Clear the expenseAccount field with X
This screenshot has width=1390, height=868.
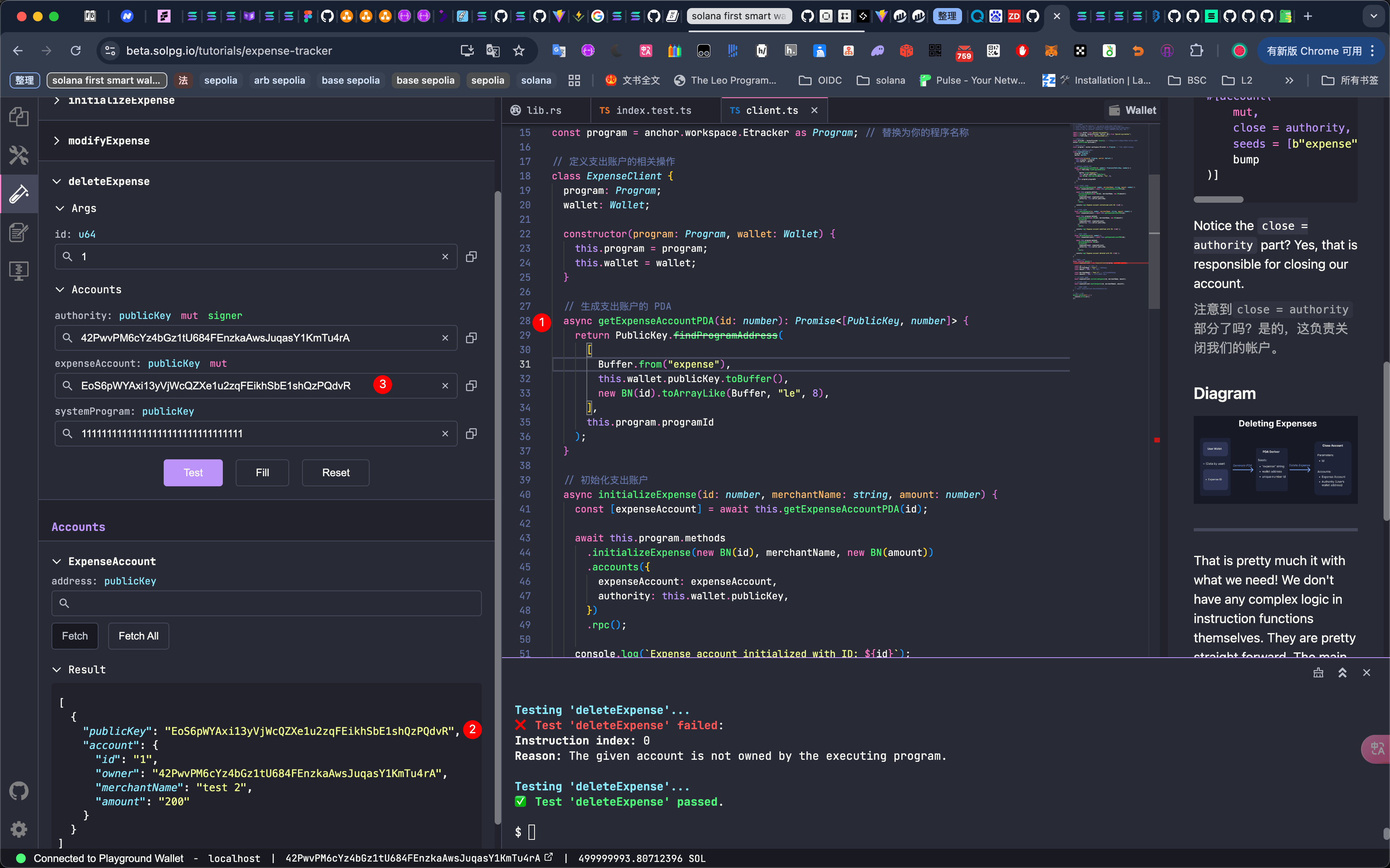(x=445, y=386)
